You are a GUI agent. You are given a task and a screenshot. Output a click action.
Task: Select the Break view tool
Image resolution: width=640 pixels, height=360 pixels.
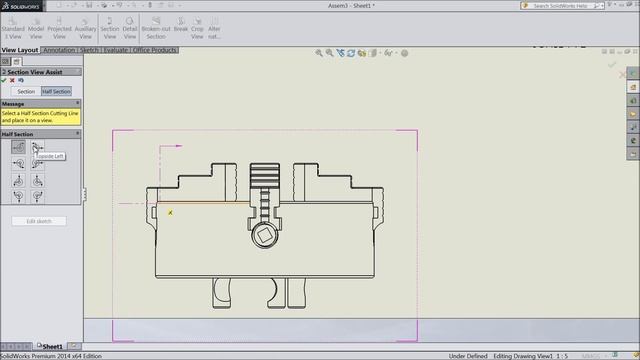[x=181, y=24]
